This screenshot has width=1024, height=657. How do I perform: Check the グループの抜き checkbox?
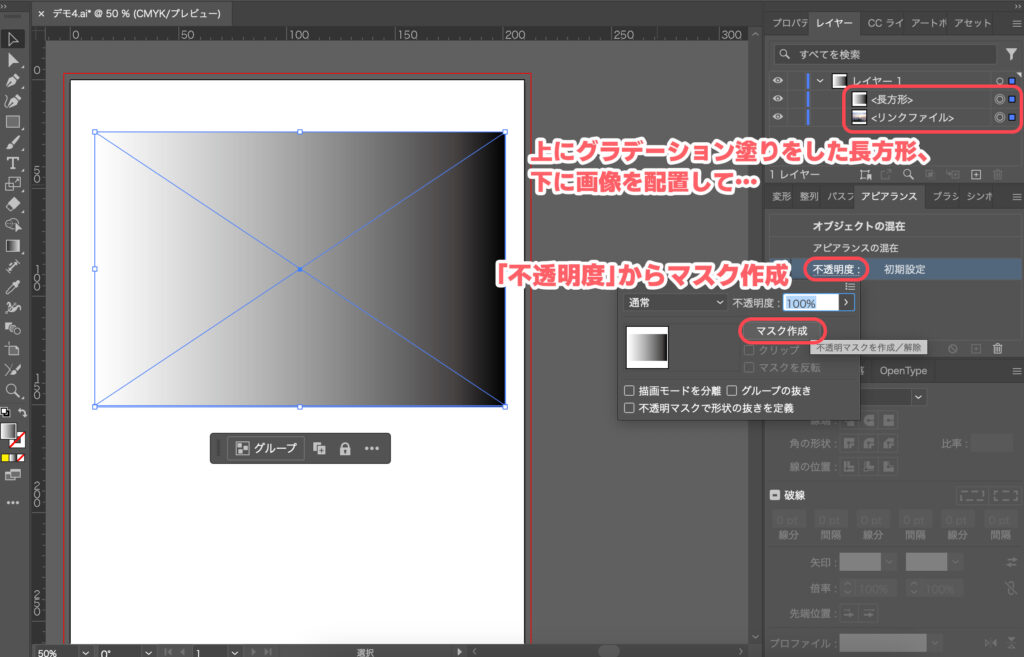(733, 390)
